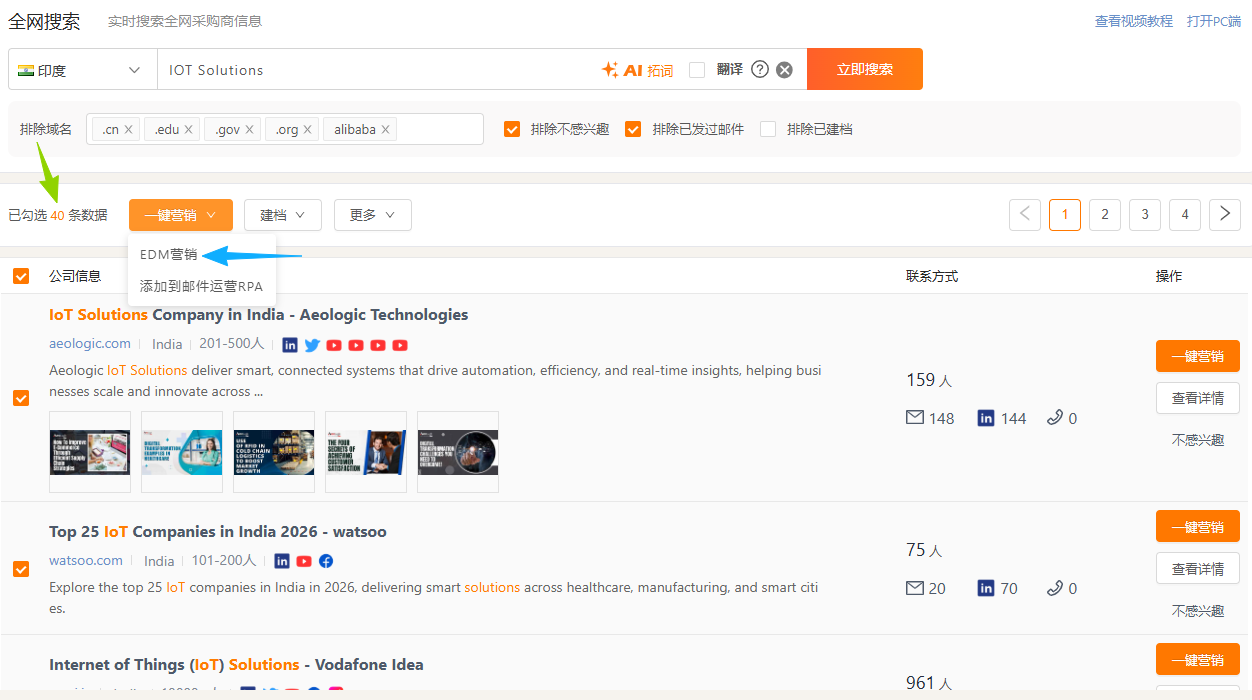
Task: Click 一键营销 button in the Vodafone Idea row
Action: 1198,660
